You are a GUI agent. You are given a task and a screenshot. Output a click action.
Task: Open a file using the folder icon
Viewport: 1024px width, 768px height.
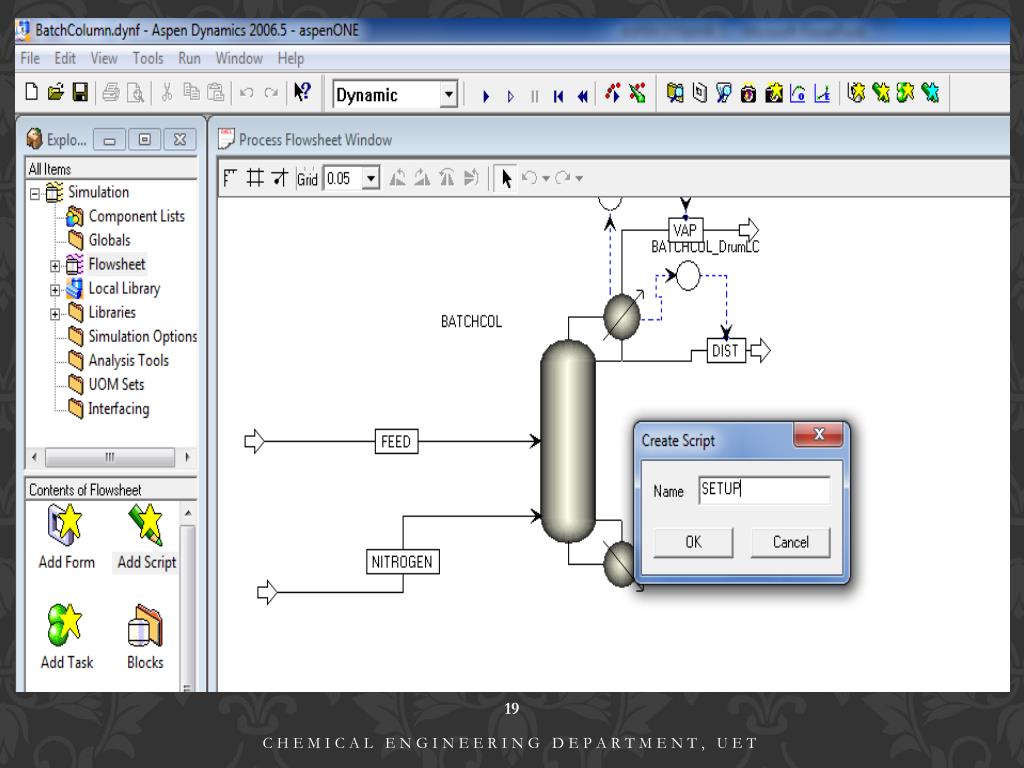[56, 92]
